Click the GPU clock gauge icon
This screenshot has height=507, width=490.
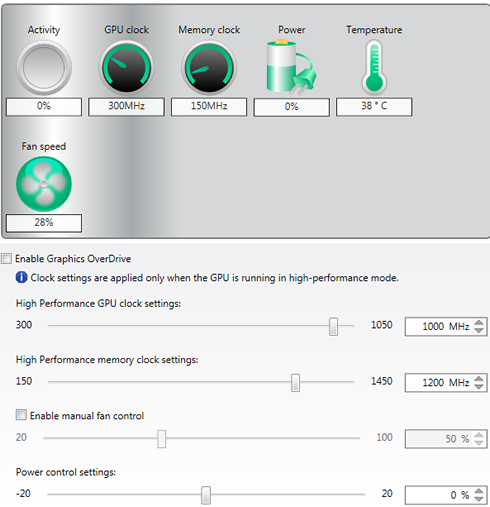[x=126, y=68]
